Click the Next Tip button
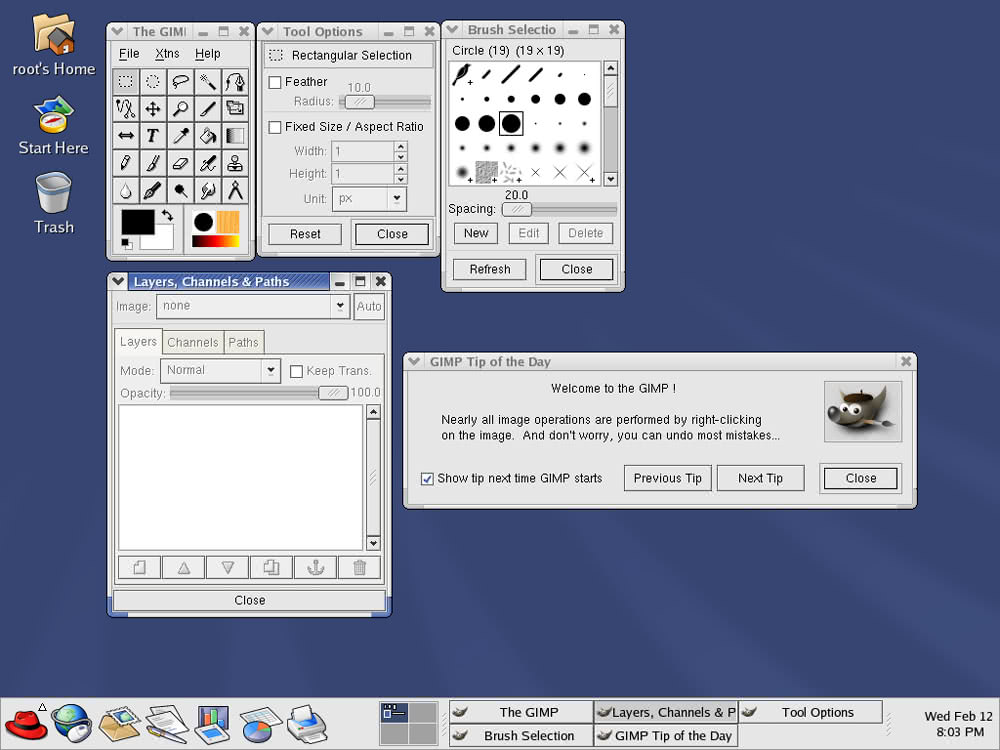 (x=760, y=478)
